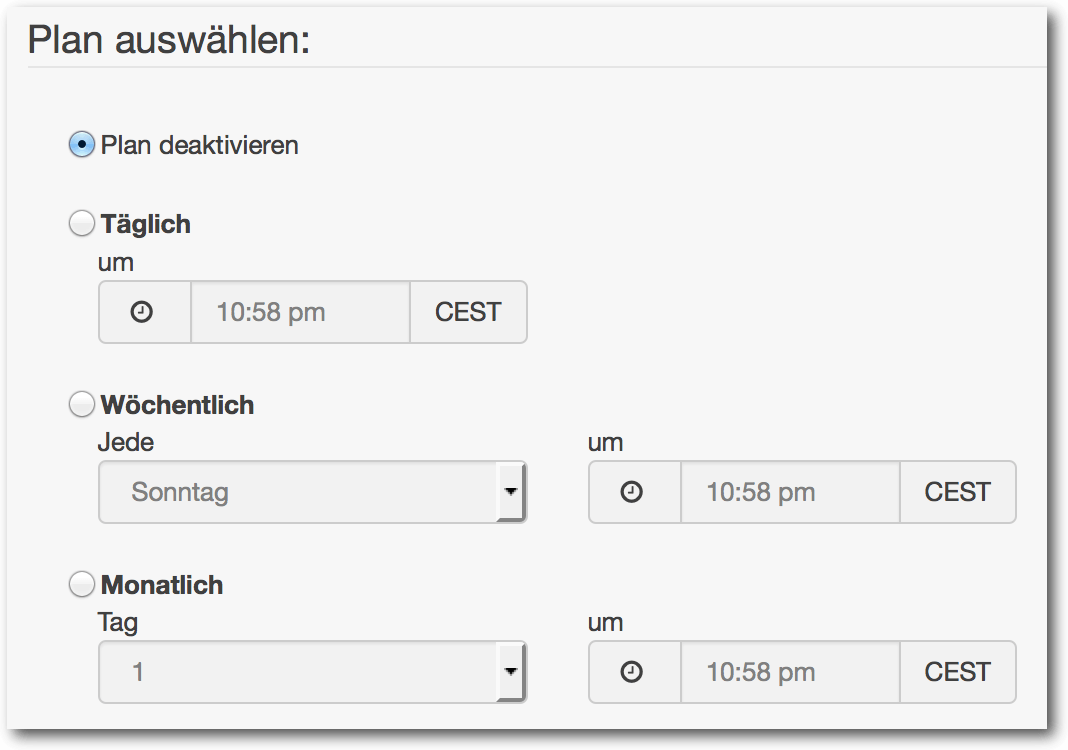Open the Sonntag weekday dropdown
The height and width of the screenshot is (750, 1068).
coord(298,492)
